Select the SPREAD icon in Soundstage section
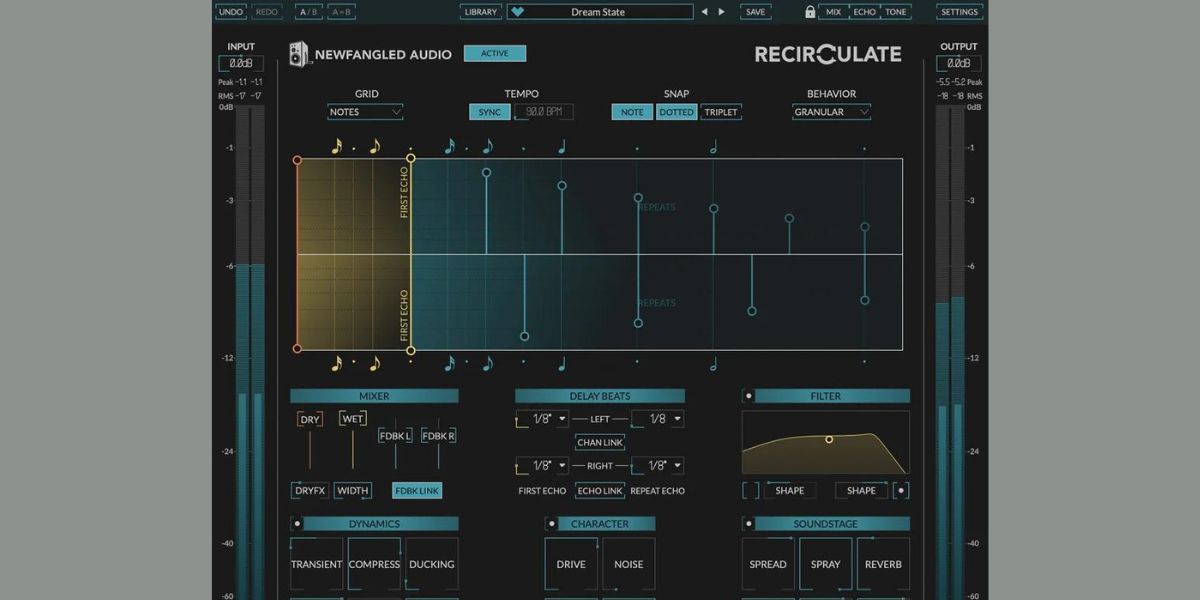This screenshot has width=1200, height=600. (x=768, y=563)
